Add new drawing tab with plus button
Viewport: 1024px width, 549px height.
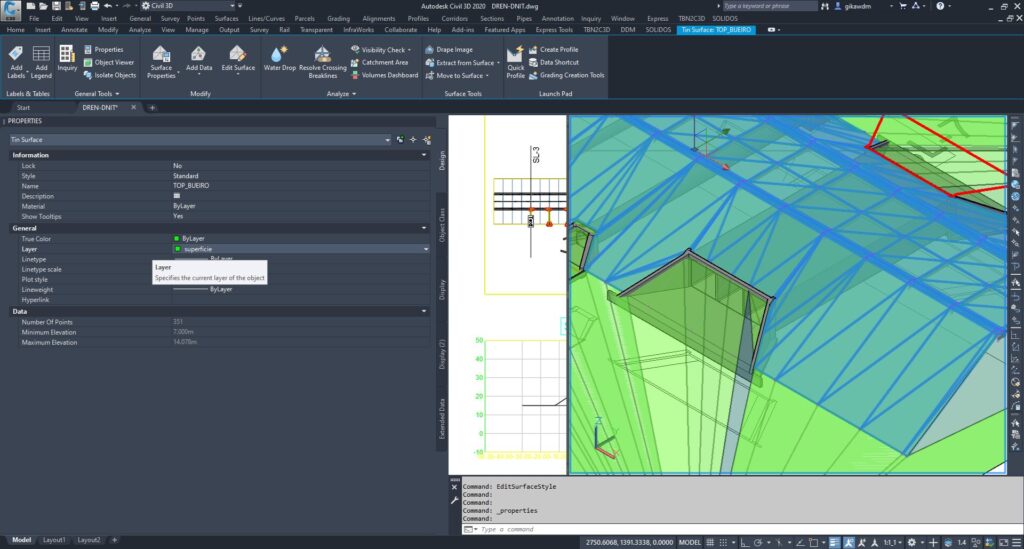[x=152, y=108]
